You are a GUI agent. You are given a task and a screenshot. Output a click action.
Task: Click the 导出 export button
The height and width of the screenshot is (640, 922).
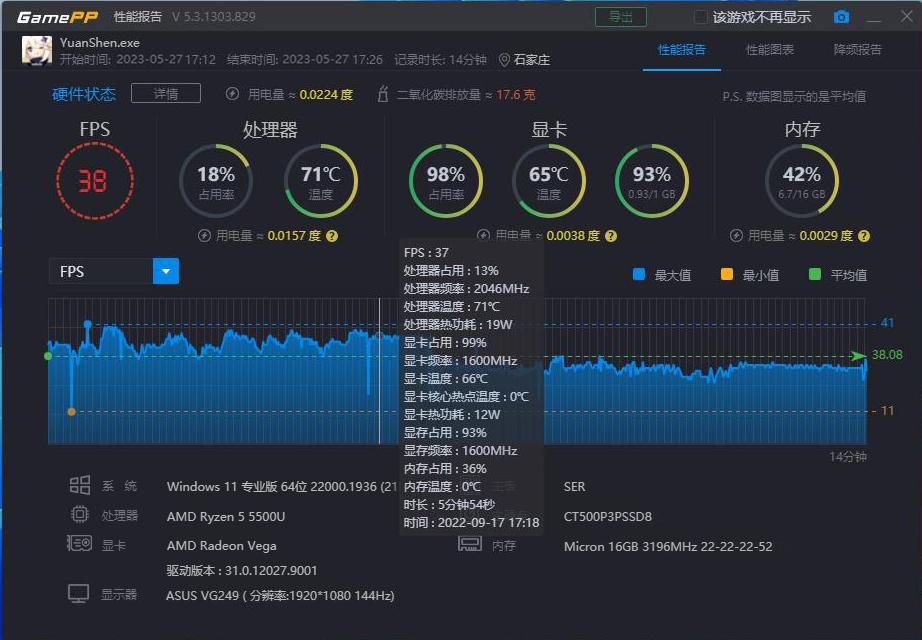pyautogui.click(x=621, y=16)
